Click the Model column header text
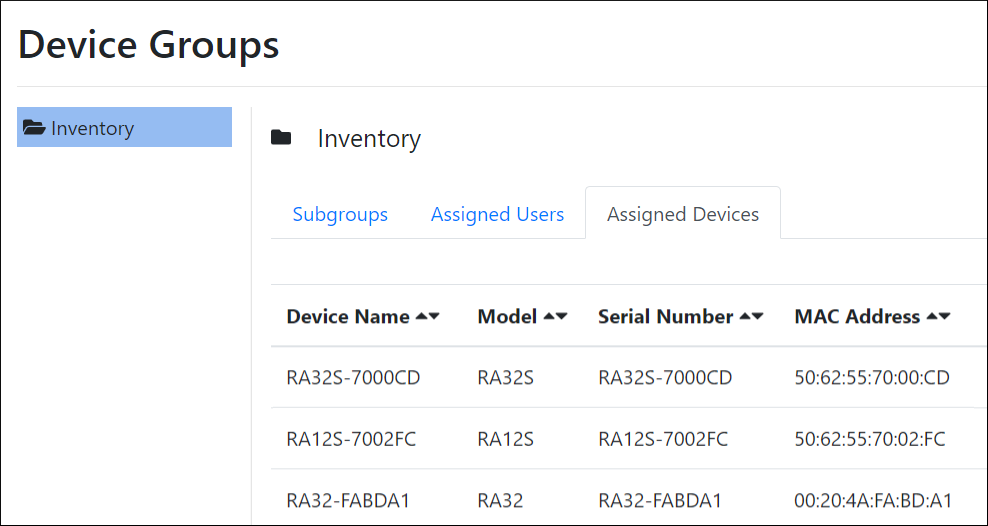Viewport: 988px width, 526px height. (x=507, y=316)
